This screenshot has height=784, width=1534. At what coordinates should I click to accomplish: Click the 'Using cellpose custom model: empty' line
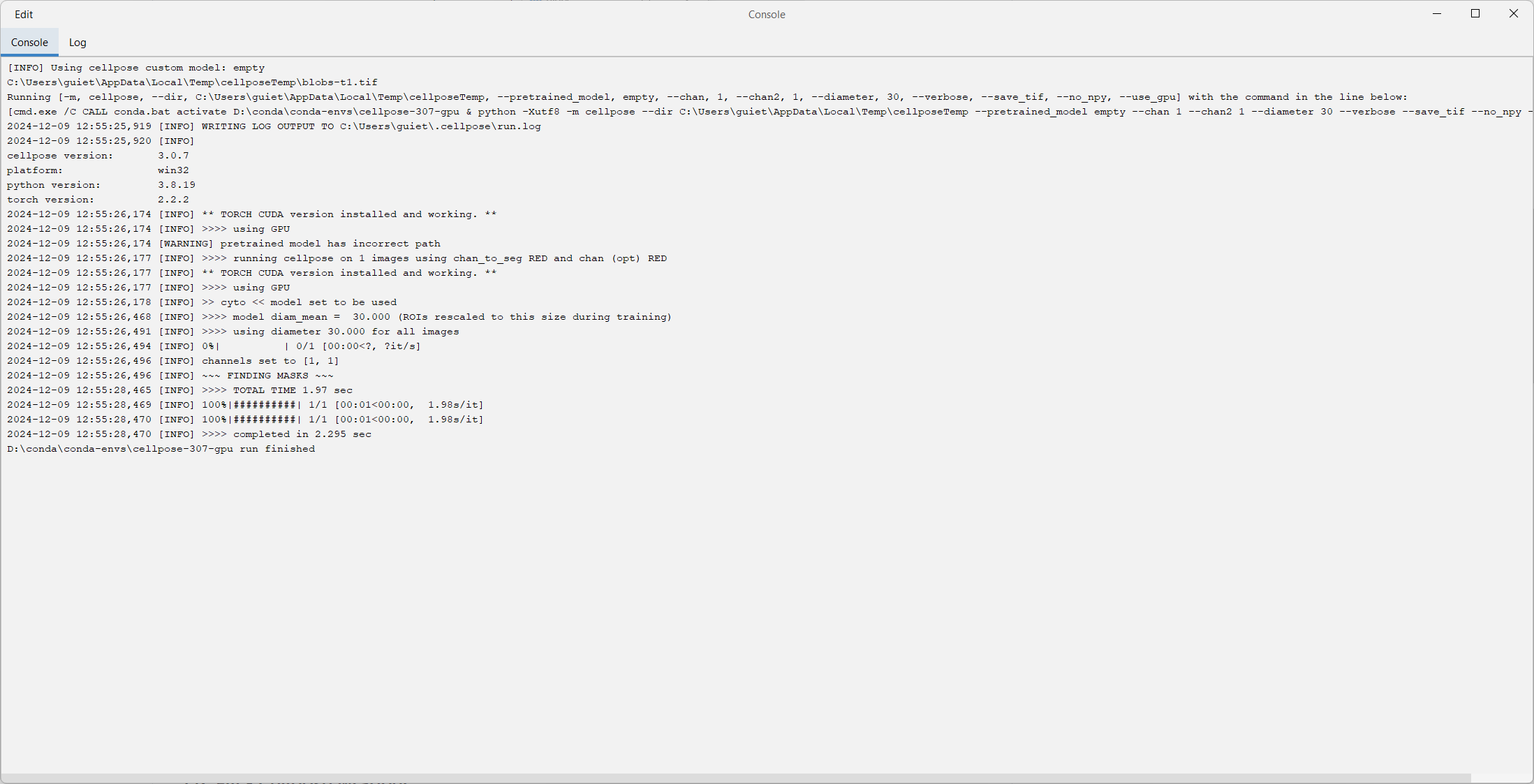136,68
